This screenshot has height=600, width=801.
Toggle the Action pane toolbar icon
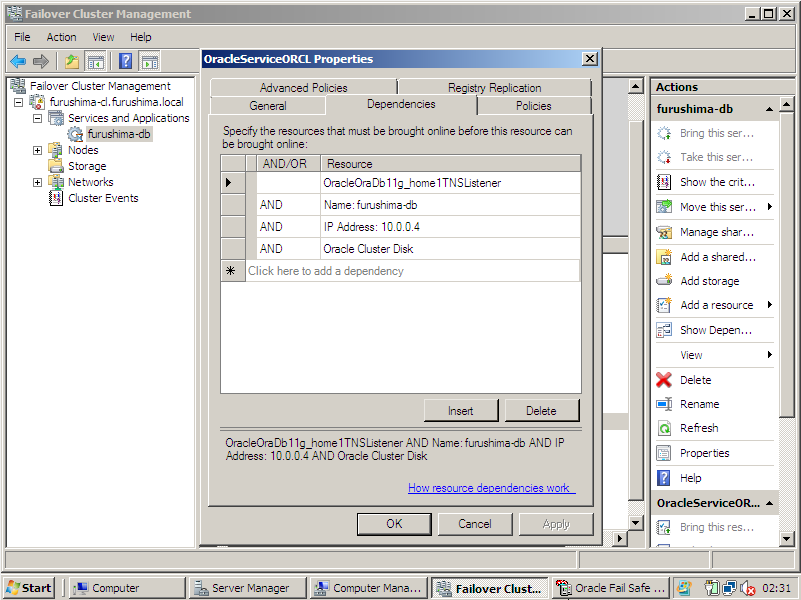tap(150, 62)
